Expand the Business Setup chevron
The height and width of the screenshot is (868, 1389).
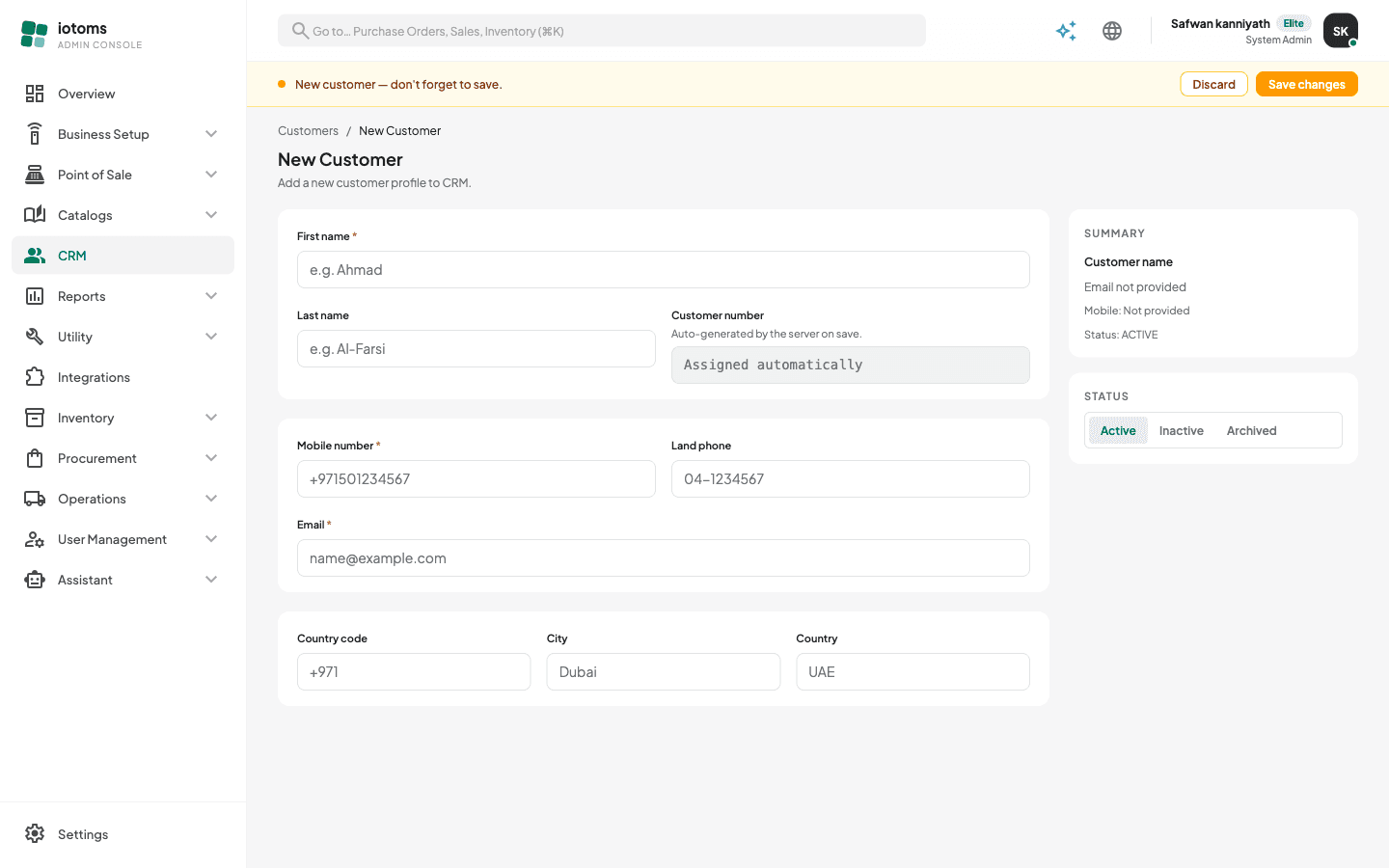click(x=211, y=134)
